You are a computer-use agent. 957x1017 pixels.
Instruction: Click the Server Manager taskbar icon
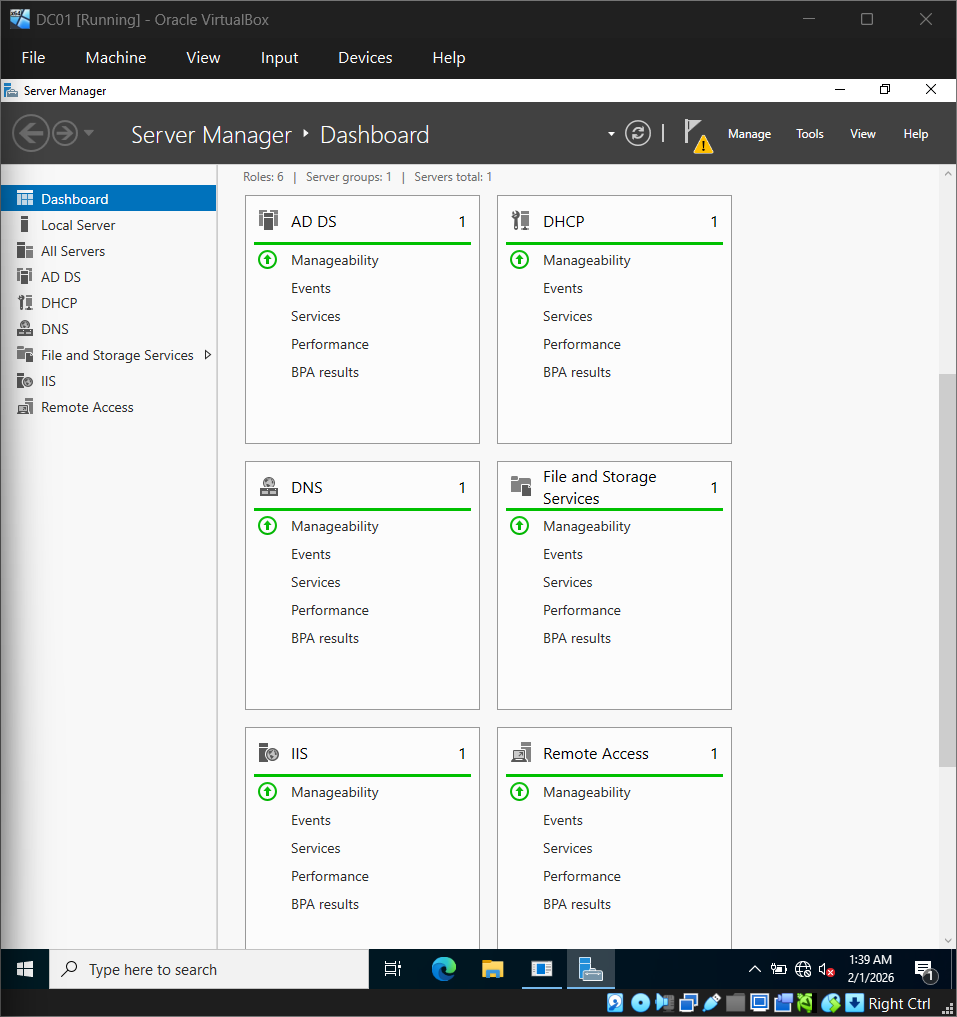[x=590, y=969]
